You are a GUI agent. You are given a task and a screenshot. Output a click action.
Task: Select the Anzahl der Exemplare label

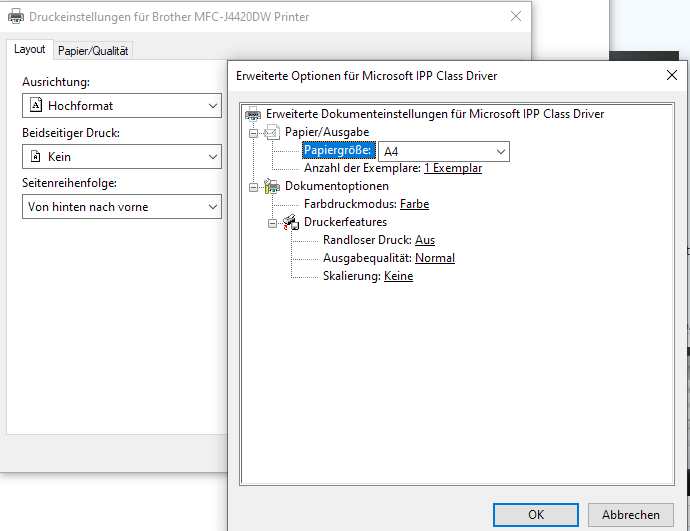362,168
